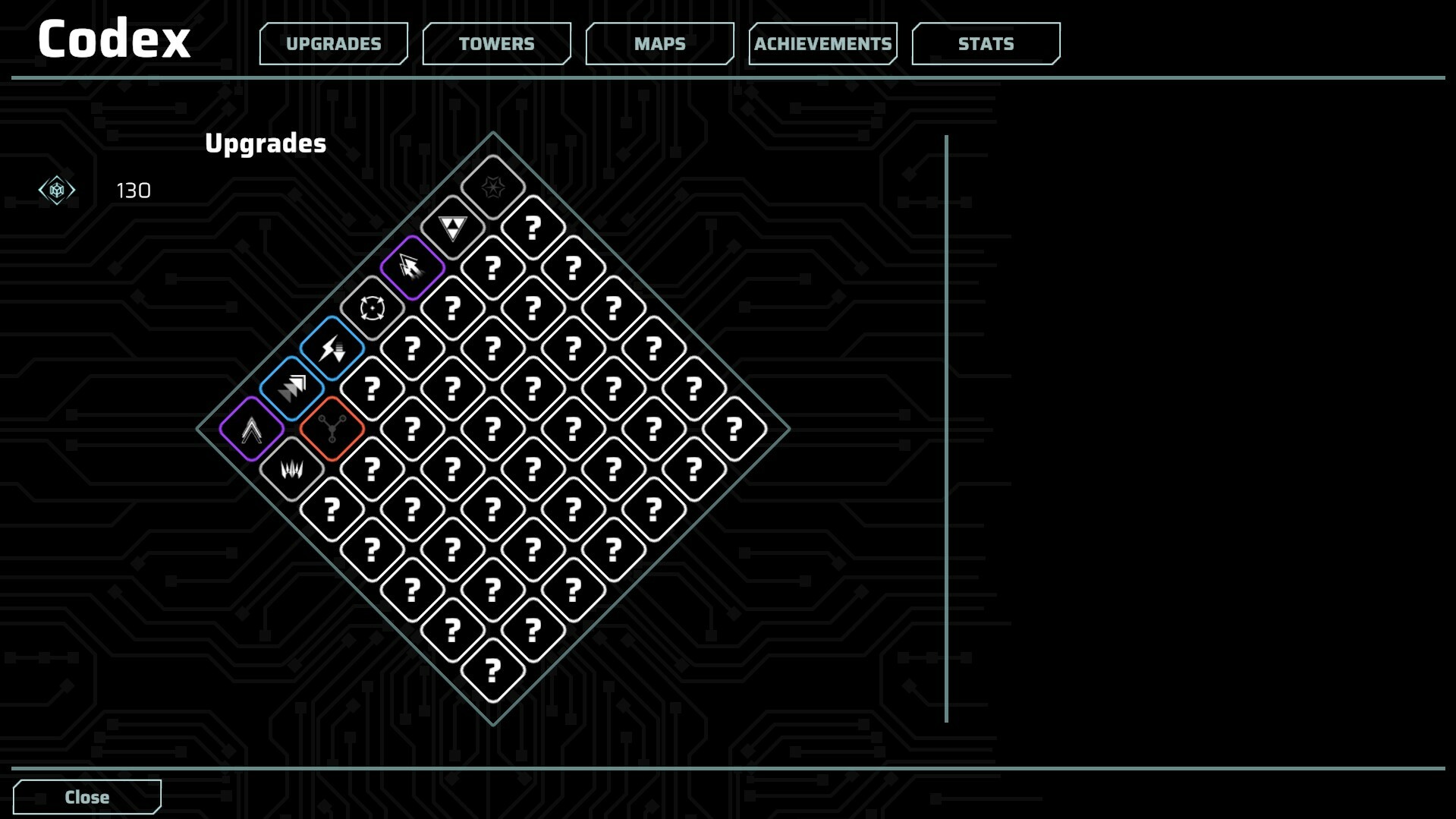Open the TOWERS tab
The height and width of the screenshot is (819, 1456).
tap(497, 43)
